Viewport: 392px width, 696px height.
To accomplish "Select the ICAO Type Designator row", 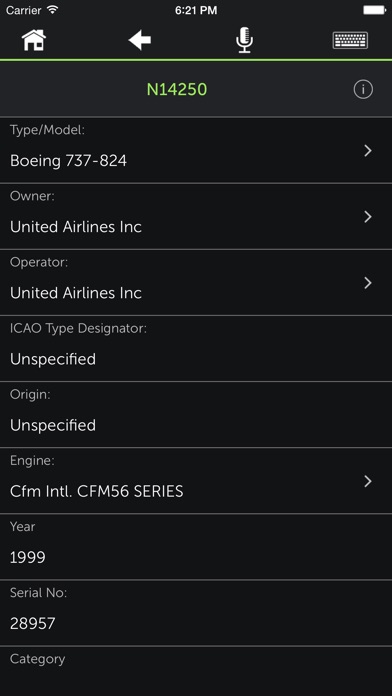I will pyautogui.click(x=196, y=349).
